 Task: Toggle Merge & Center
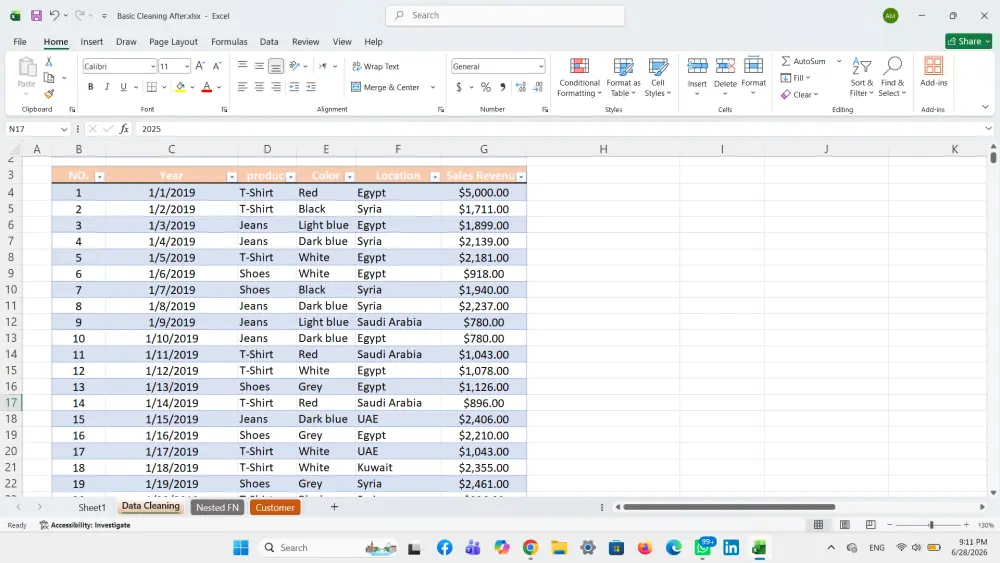coord(385,87)
